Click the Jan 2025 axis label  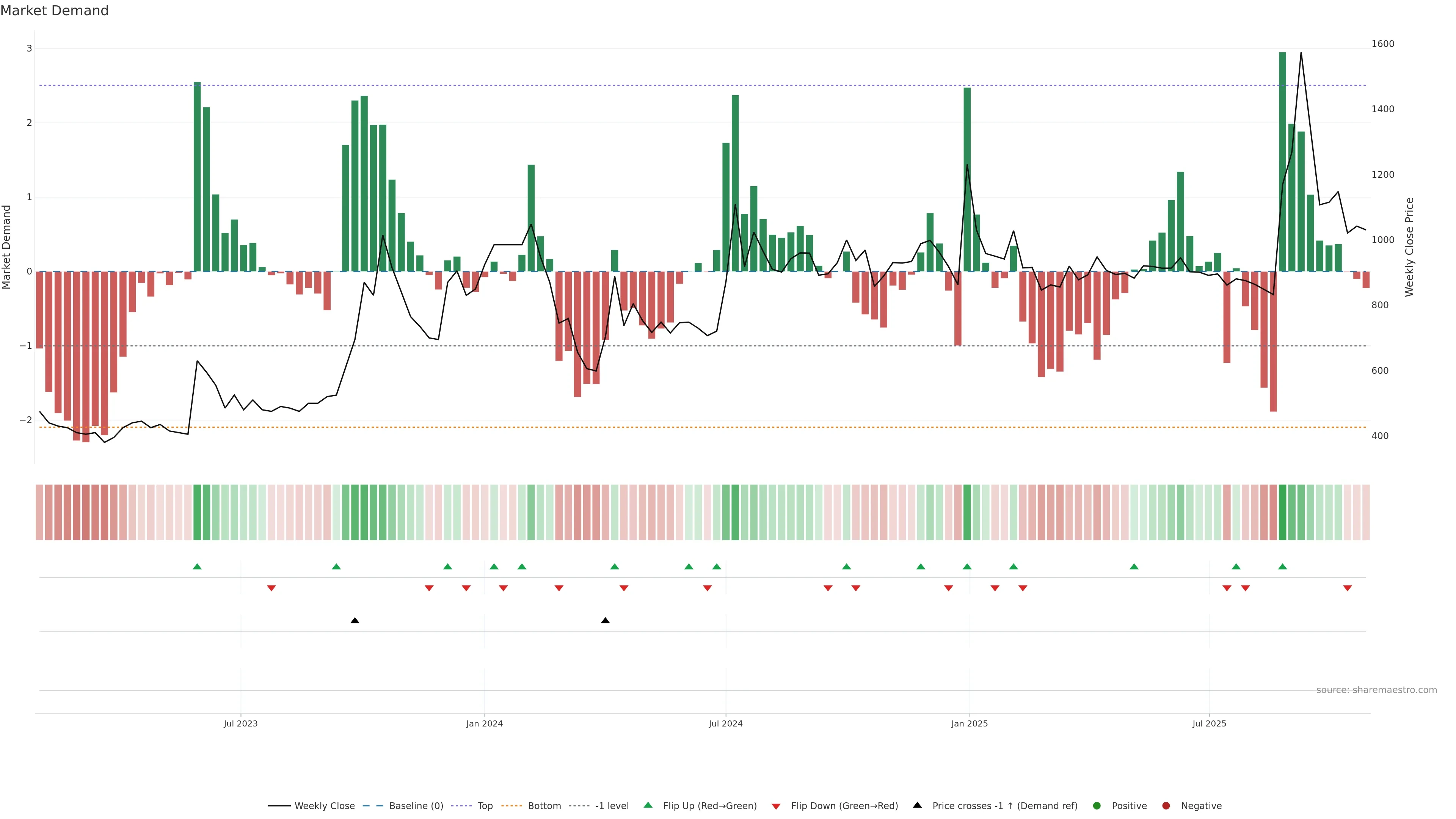pos(970,723)
